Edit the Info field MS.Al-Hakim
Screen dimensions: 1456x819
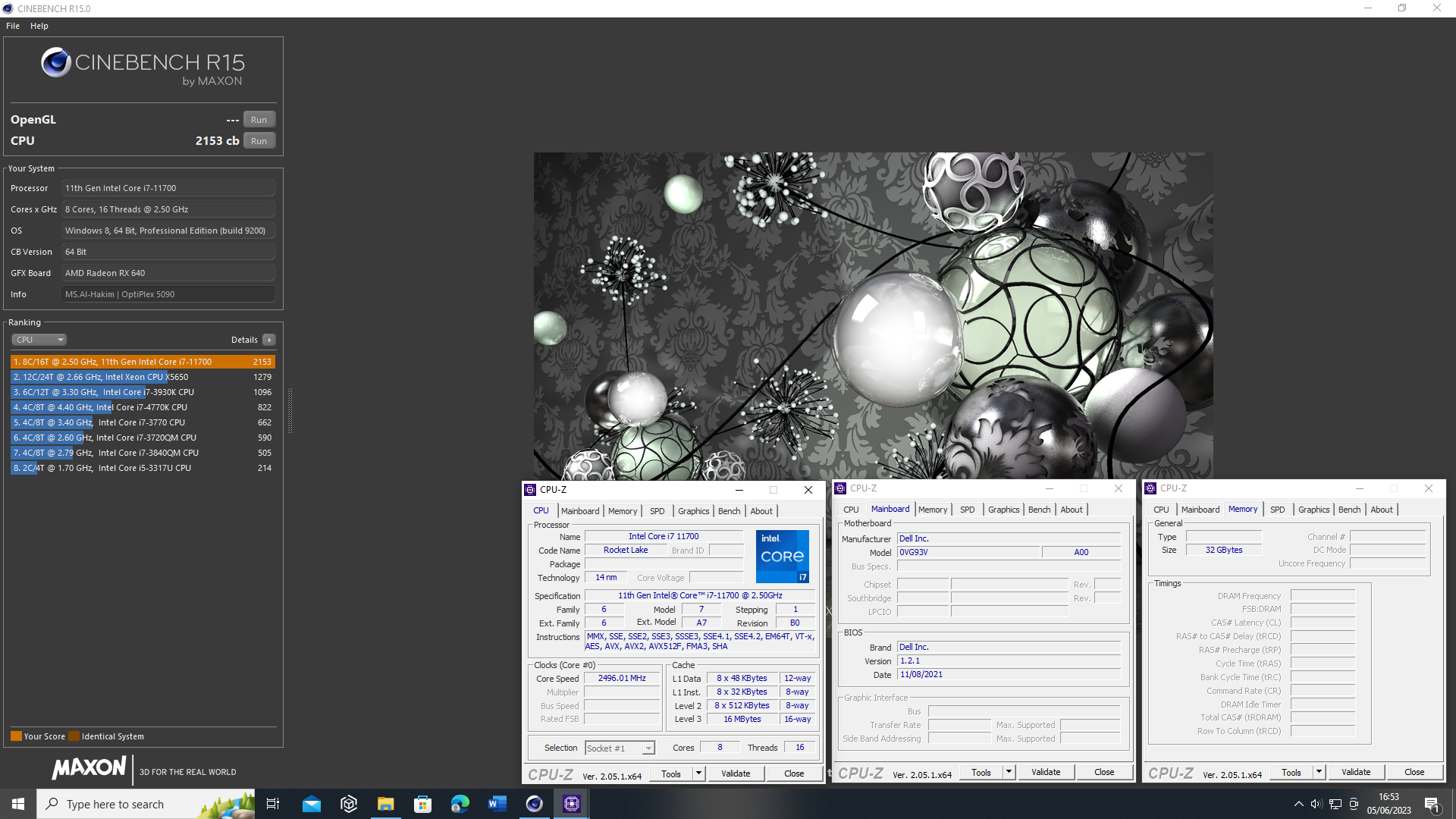pos(168,294)
